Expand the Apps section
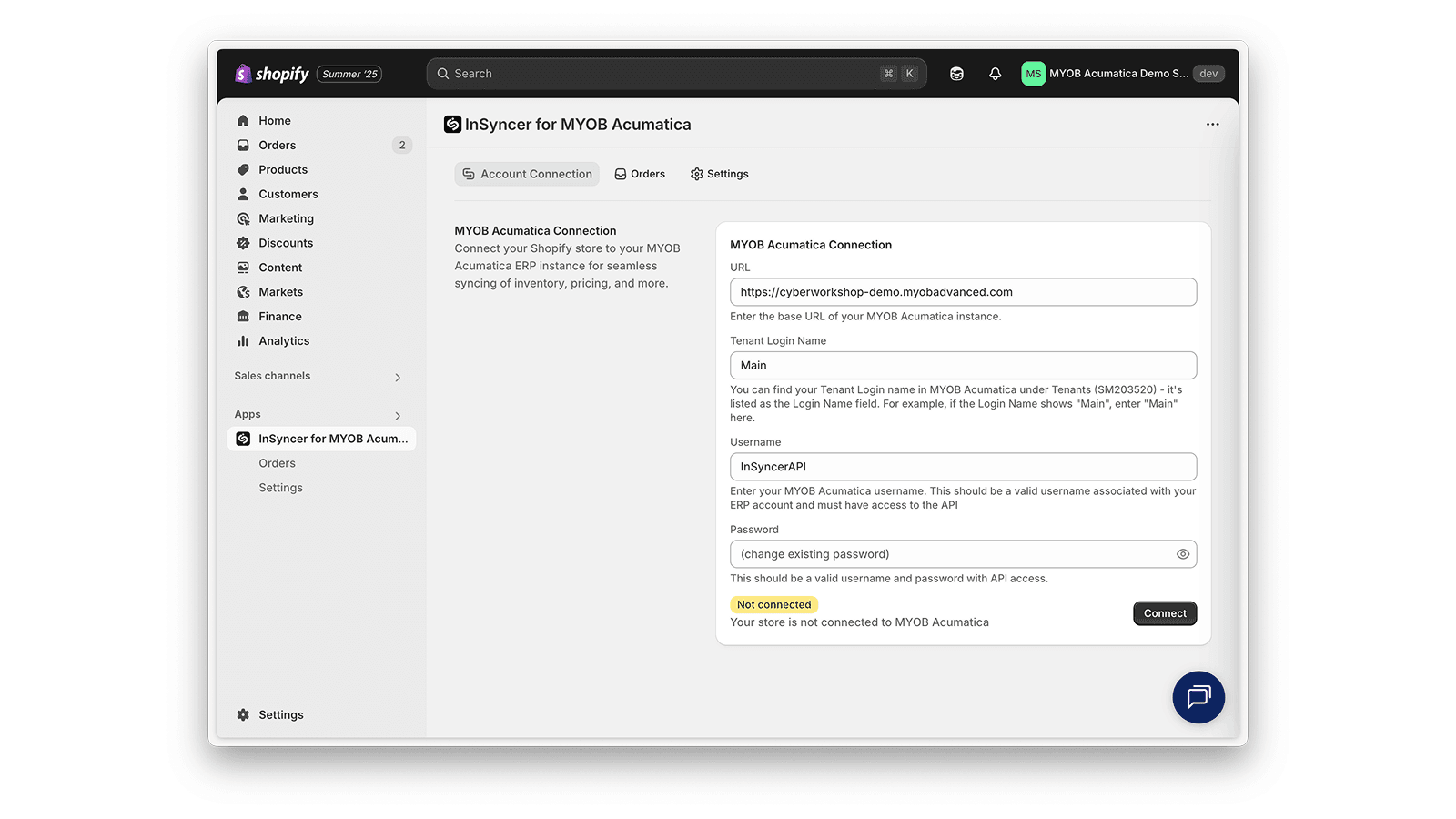 click(397, 414)
